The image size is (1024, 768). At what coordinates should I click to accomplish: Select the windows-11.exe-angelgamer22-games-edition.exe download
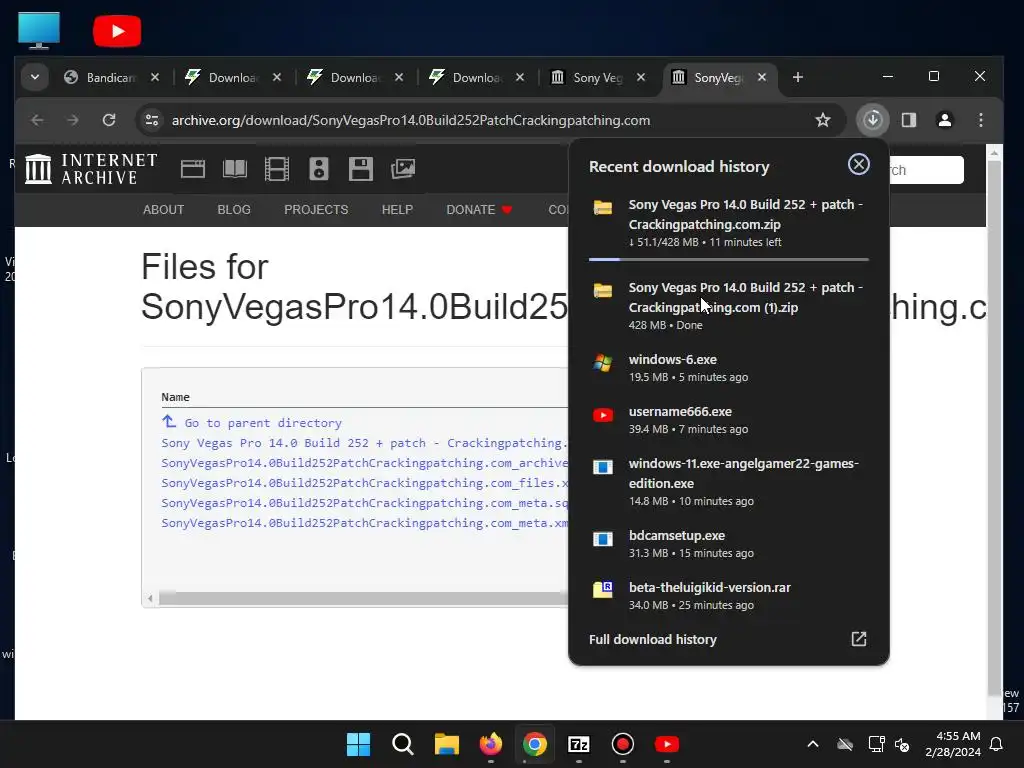(729, 482)
